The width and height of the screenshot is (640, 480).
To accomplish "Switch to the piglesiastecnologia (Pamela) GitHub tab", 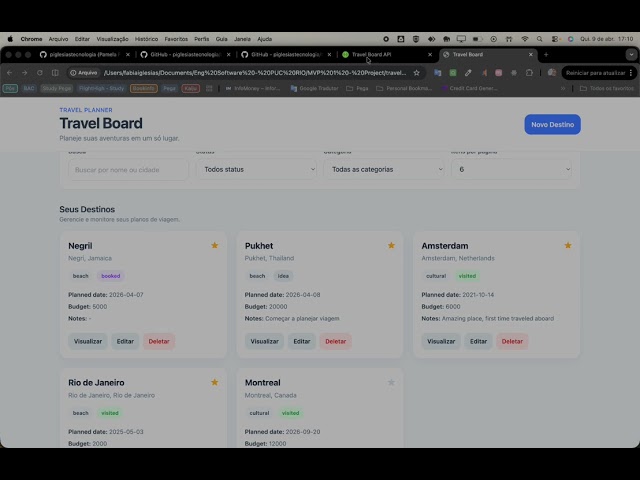I will (x=84, y=54).
